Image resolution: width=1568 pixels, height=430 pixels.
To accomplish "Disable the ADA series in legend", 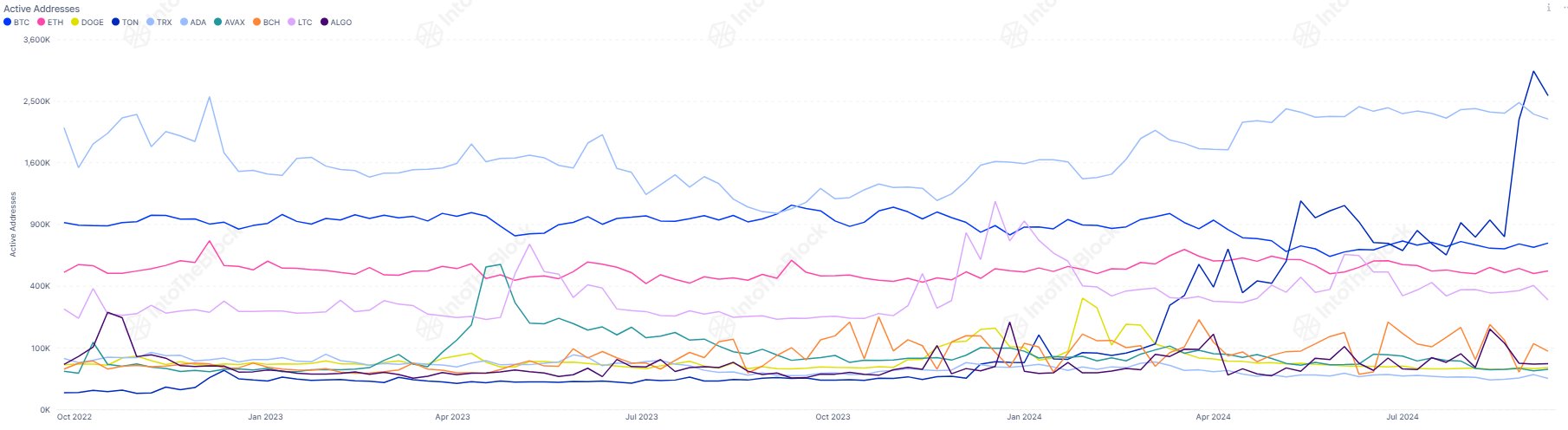I will point(193,23).
